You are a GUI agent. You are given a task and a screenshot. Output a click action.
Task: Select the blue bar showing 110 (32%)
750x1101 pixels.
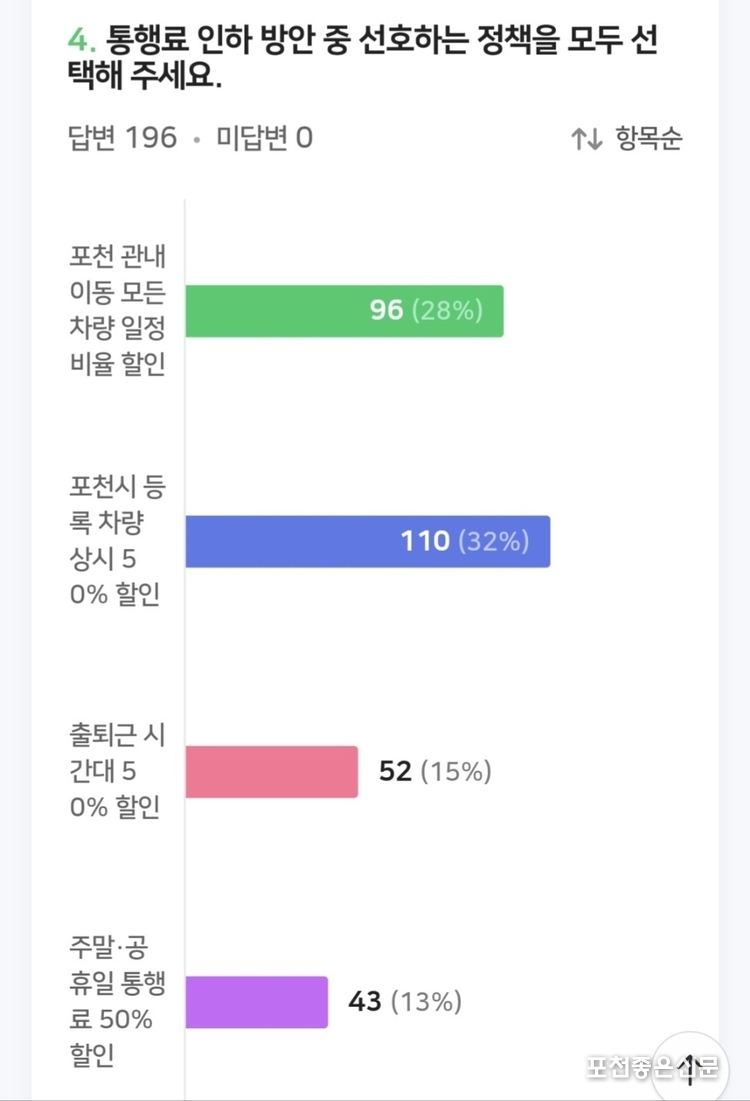367,541
